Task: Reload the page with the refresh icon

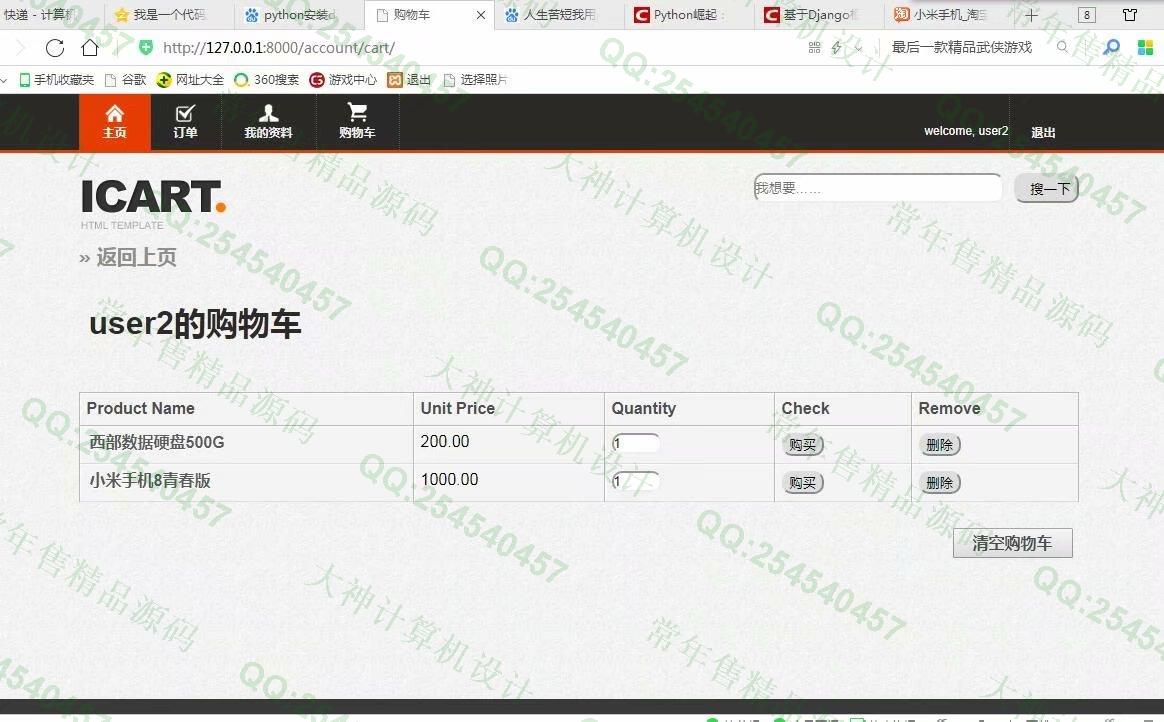Action: click(55, 48)
